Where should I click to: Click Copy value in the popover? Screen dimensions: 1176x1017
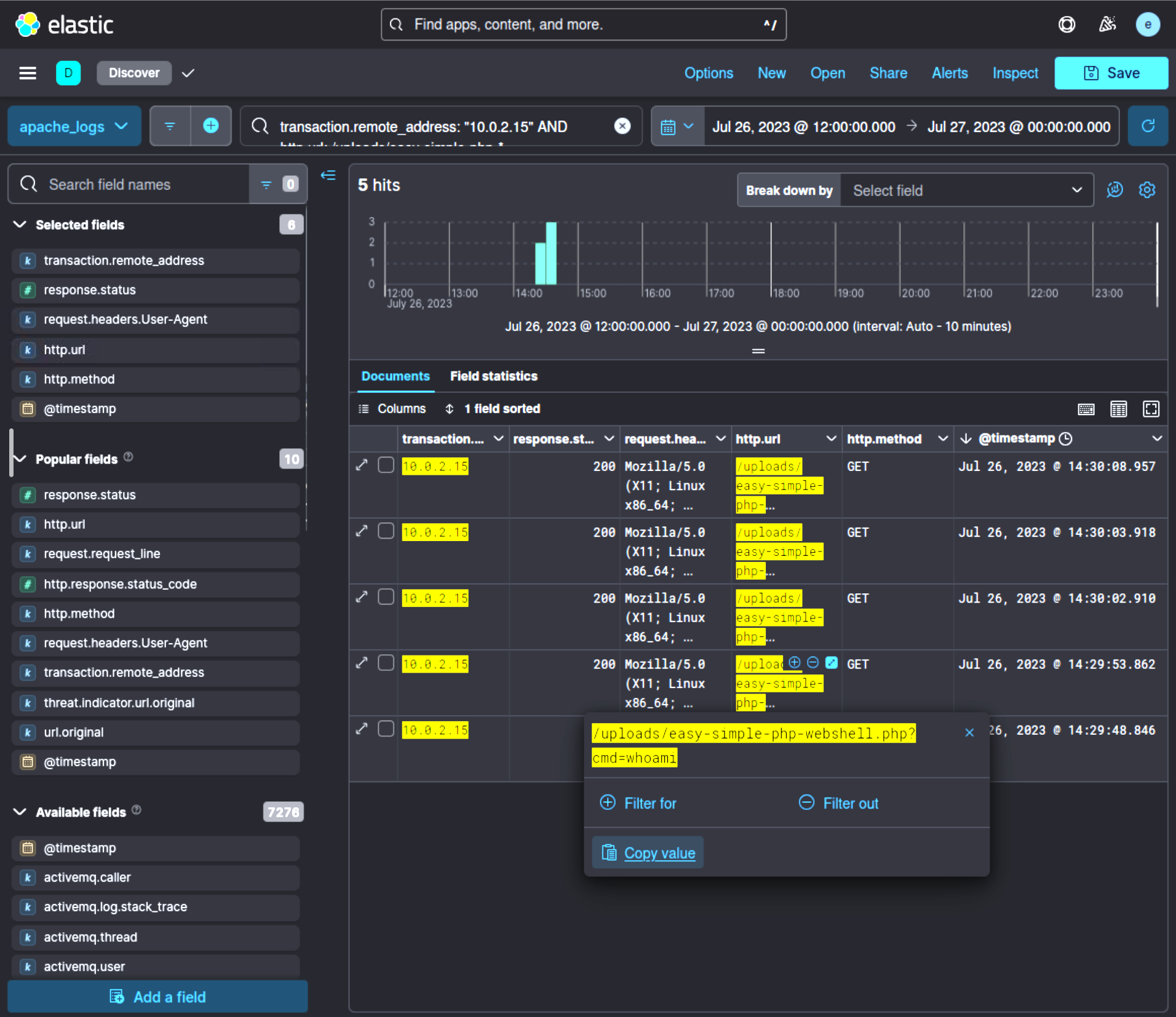coord(648,853)
